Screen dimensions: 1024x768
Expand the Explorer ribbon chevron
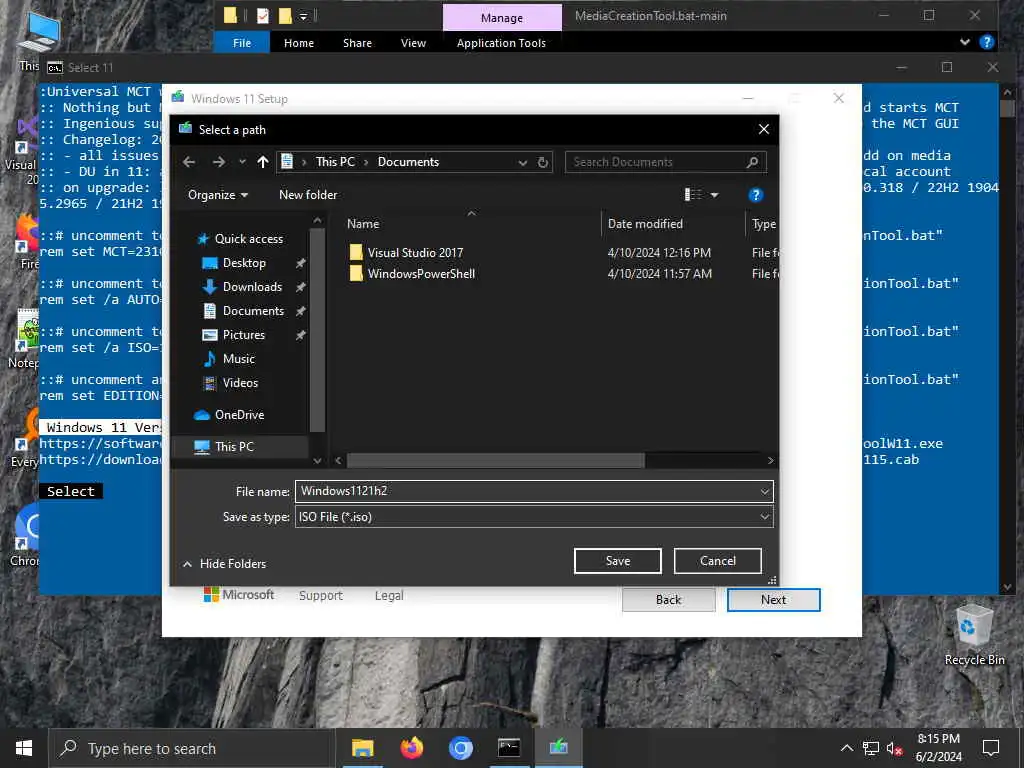pyautogui.click(x=965, y=42)
